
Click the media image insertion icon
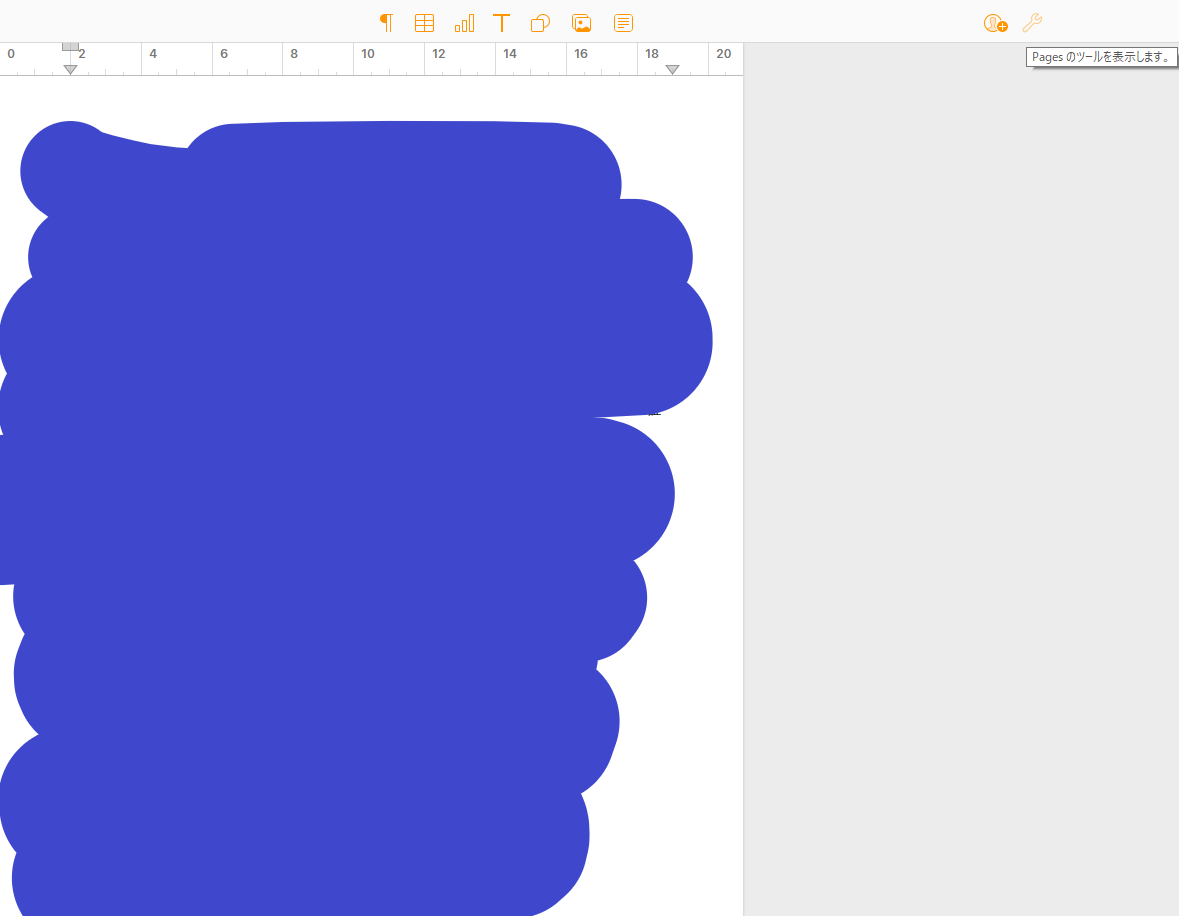tap(581, 23)
